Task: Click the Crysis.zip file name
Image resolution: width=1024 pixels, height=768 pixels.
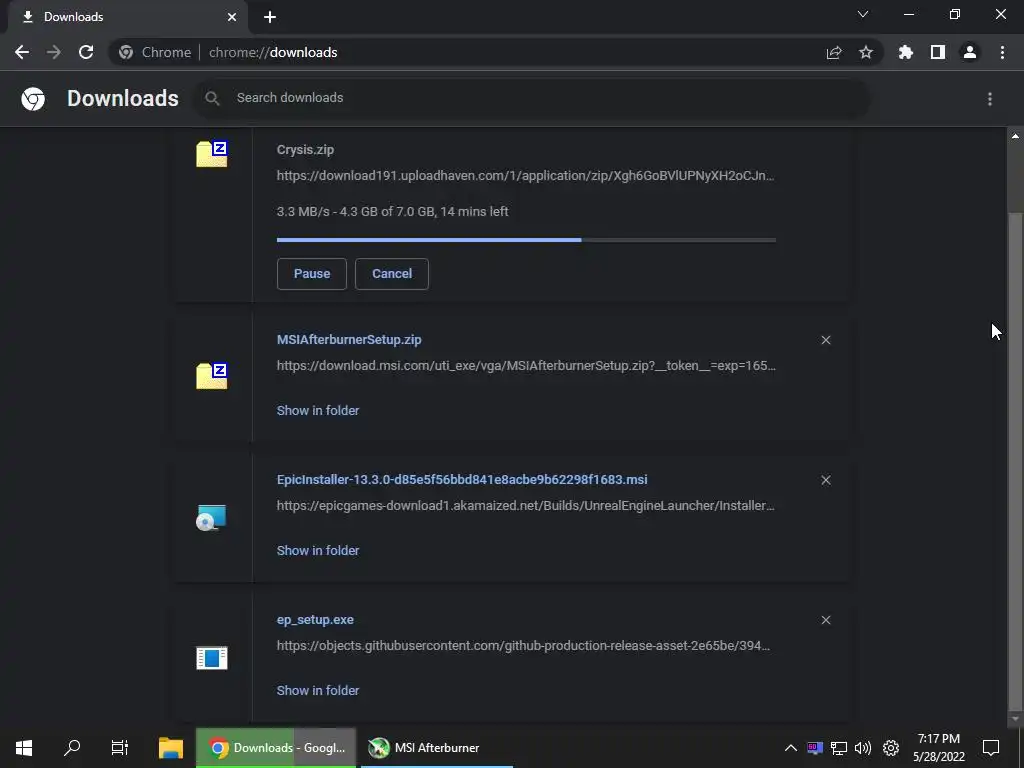Action: tap(305, 150)
